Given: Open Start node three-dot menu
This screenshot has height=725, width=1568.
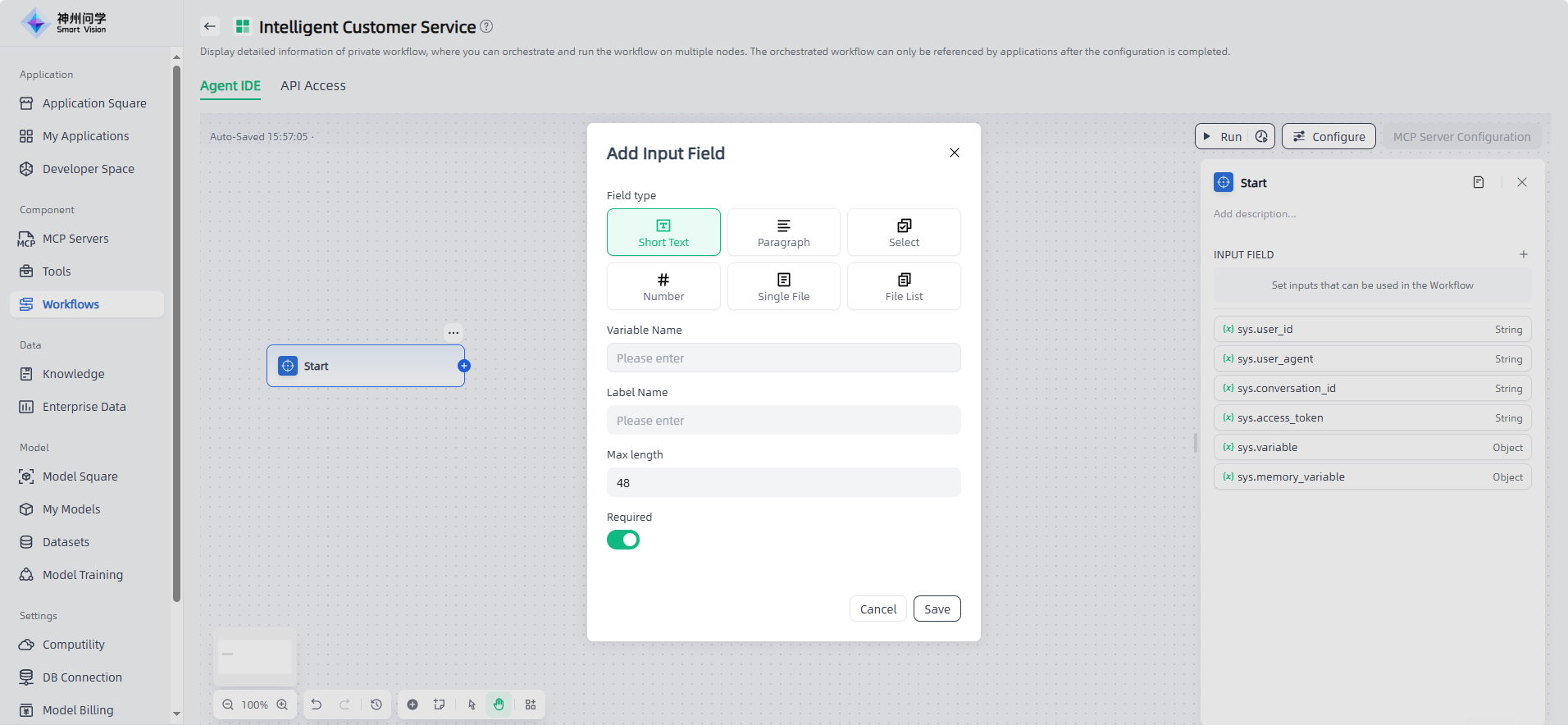Looking at the screenshot, I should click(454, 333).
